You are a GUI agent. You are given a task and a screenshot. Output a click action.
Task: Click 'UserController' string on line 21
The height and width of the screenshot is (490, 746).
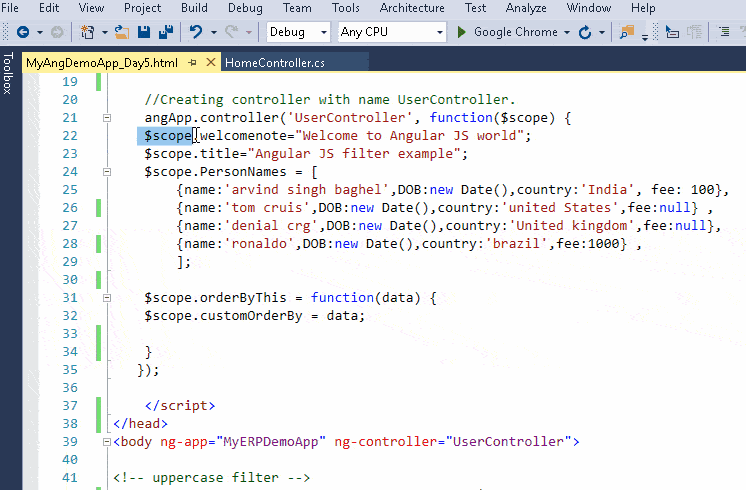tap(350, 118)
